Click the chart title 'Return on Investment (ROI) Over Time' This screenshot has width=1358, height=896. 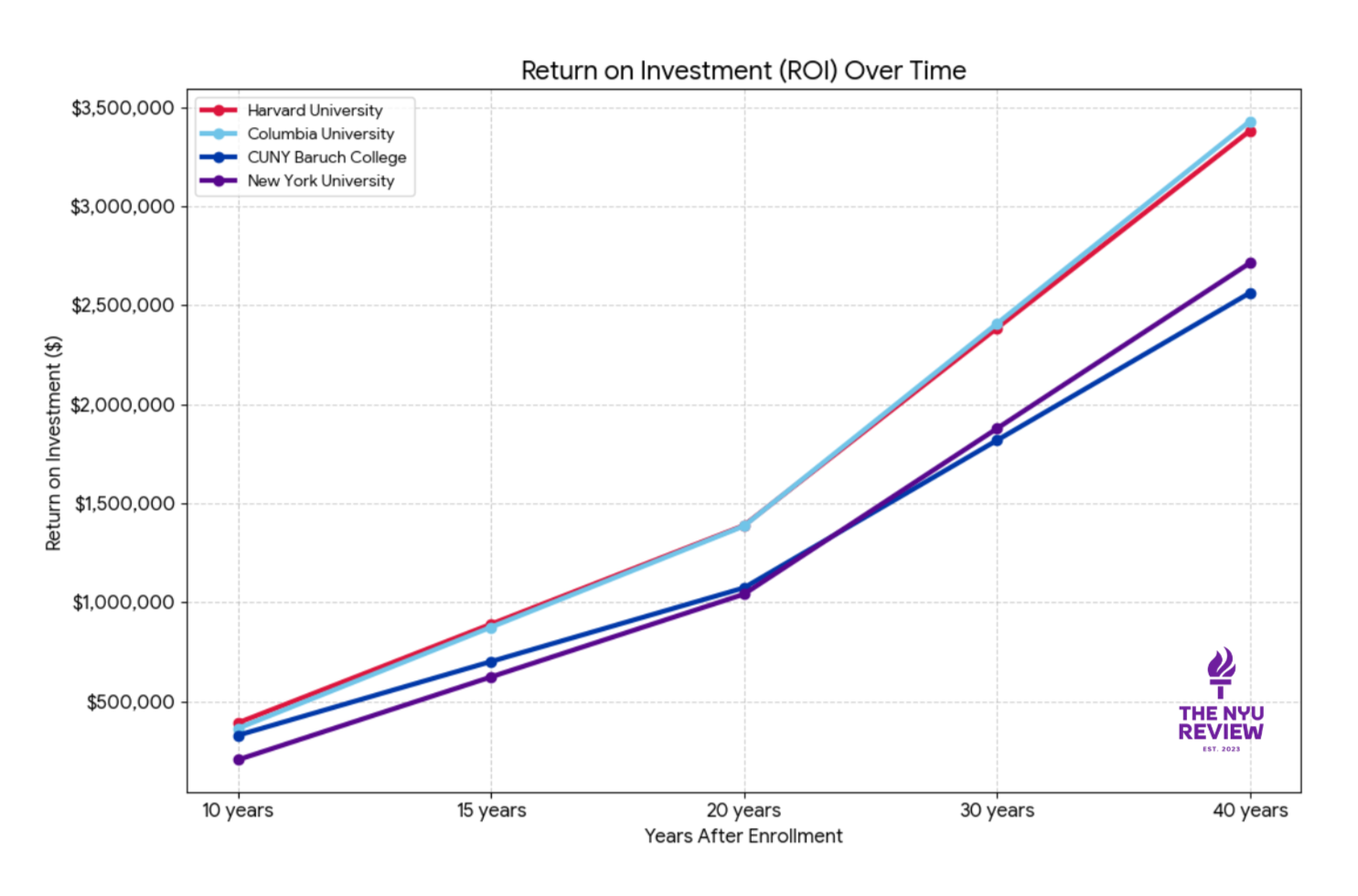click(743, 70)
